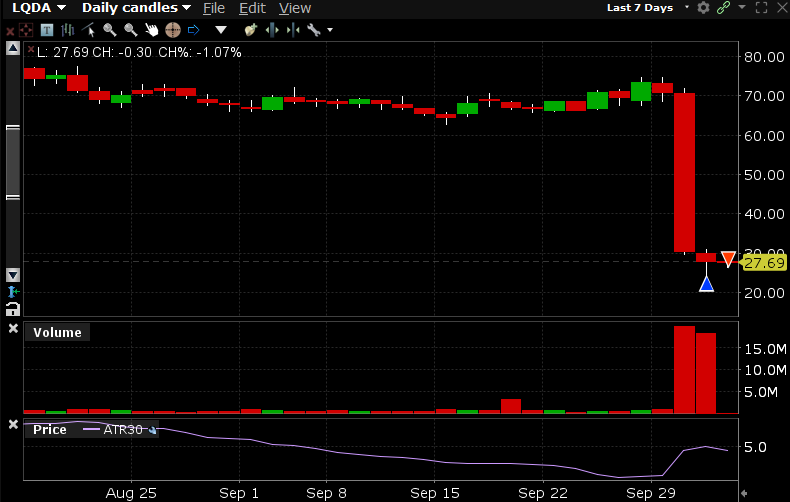Viewport: 790px width, 502px height.
Task: Click the orange down-triangle sell marker
Action: (728, 259)
